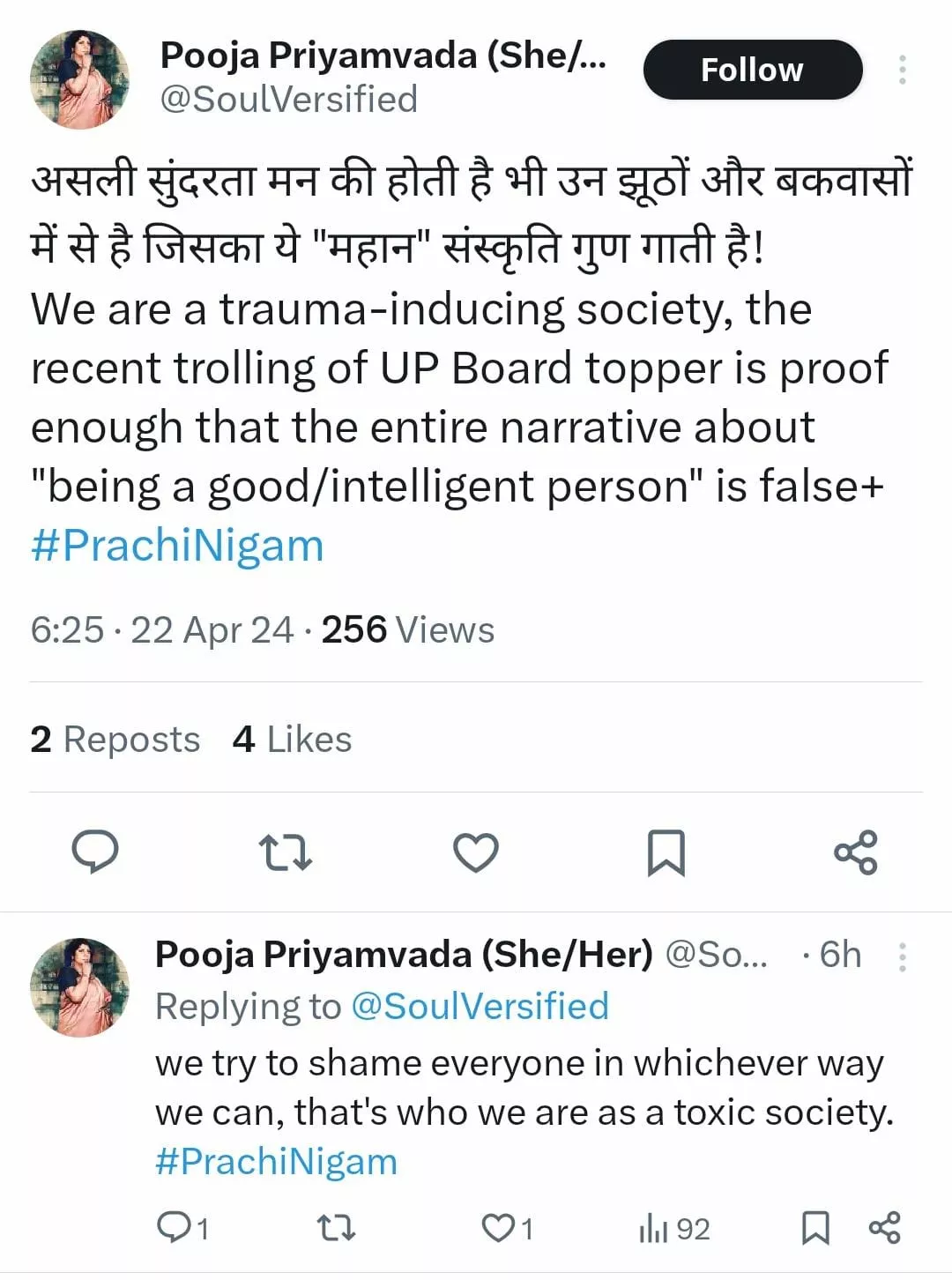The width and height of the screenshot is (952, 1280).
Task: Open #PrachiNigam hashtag in reply tweet
Action: (x=276, y=1161)
